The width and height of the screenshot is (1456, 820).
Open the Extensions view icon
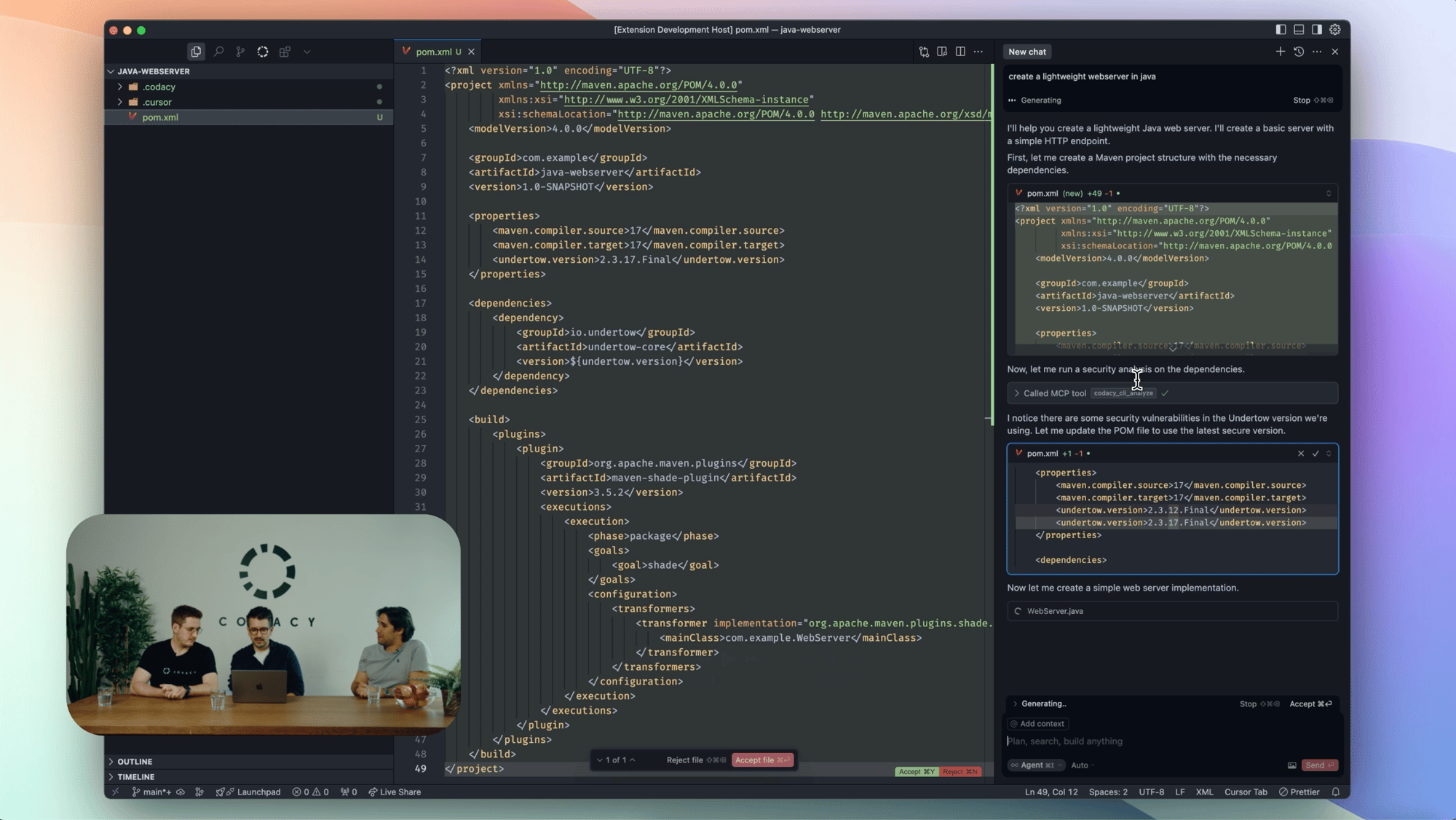(285, 52)
